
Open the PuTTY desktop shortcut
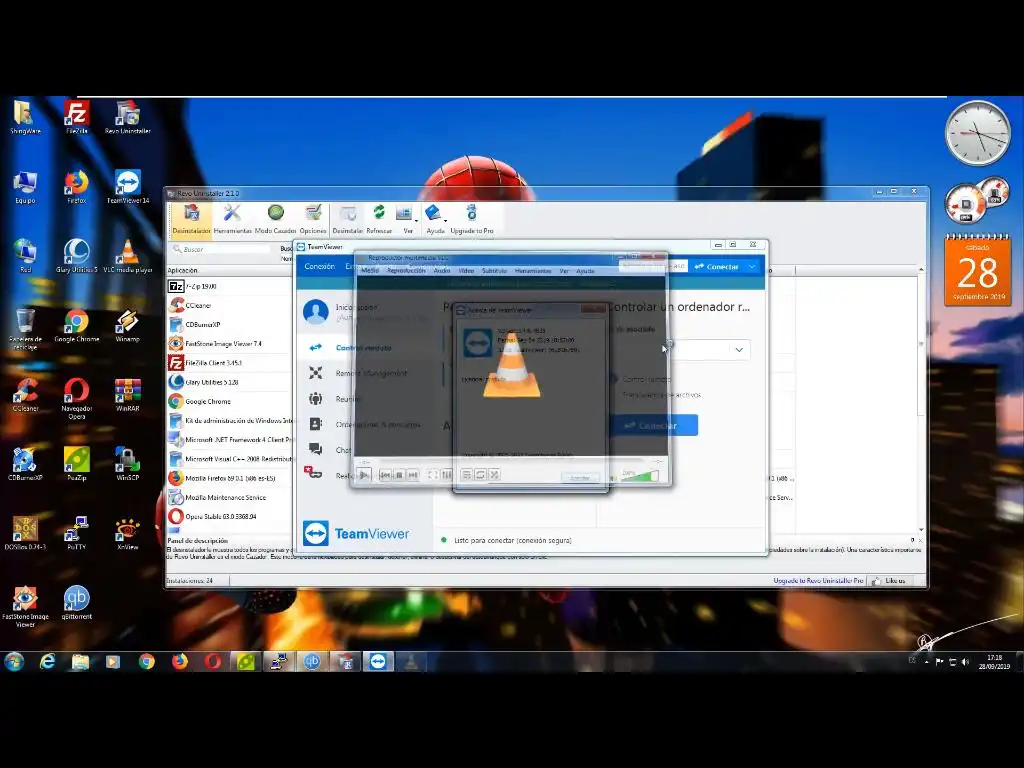coord(76,533)
